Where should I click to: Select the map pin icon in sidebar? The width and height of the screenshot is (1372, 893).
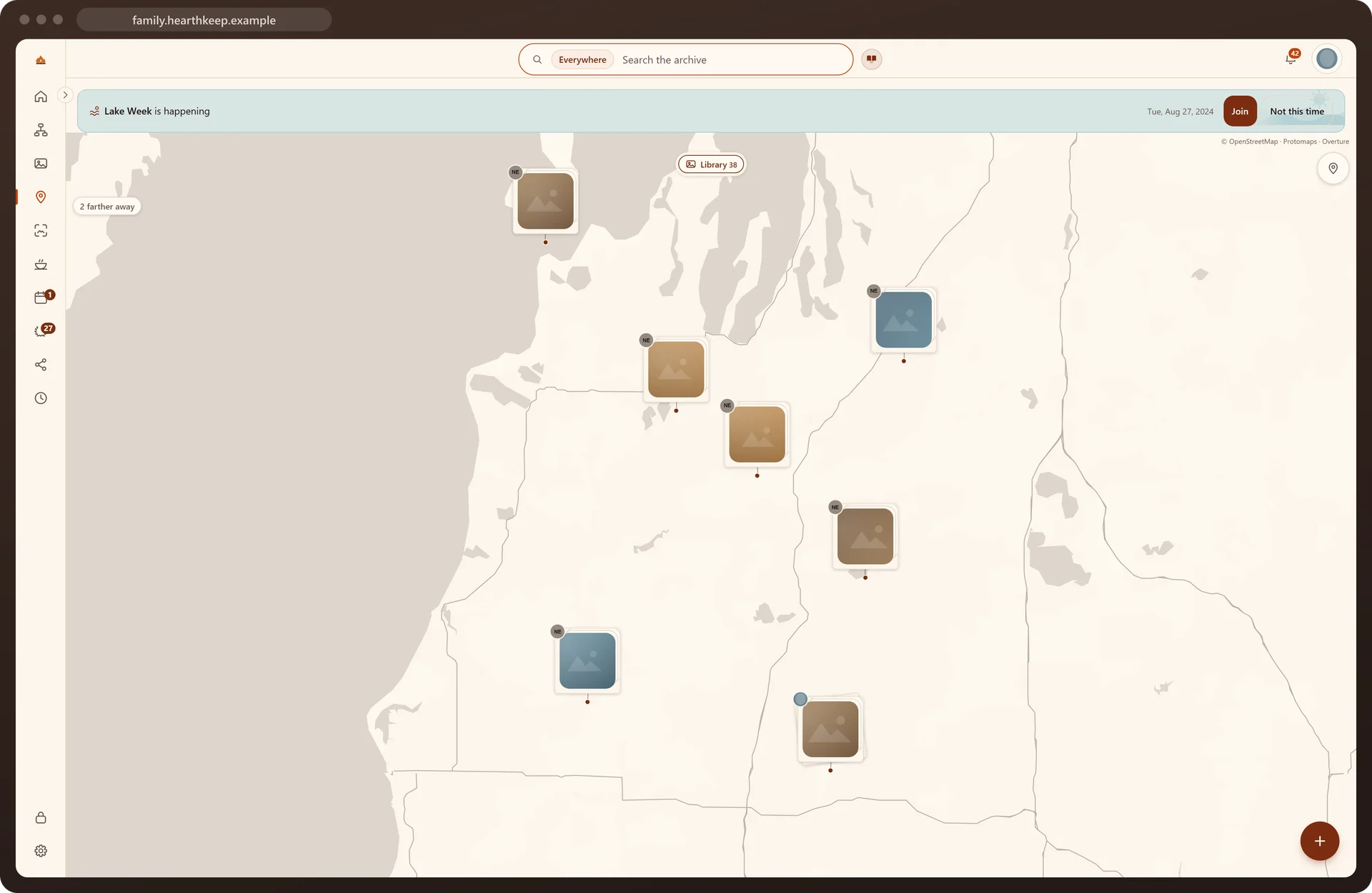(x=41, y=197)
